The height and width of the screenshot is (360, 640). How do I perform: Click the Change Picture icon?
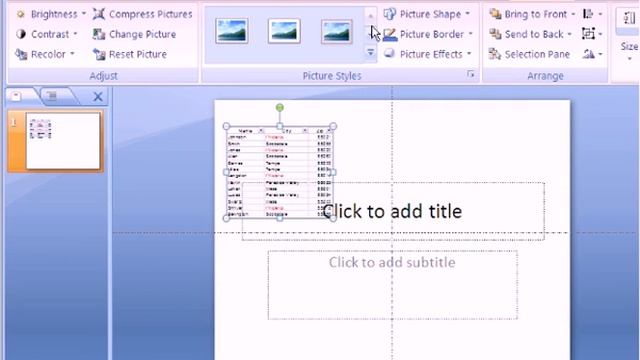(99, 34)
